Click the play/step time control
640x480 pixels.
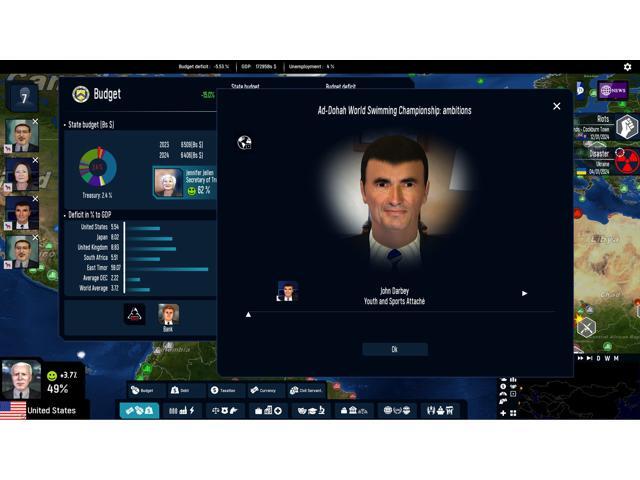[x=589, y=358]
